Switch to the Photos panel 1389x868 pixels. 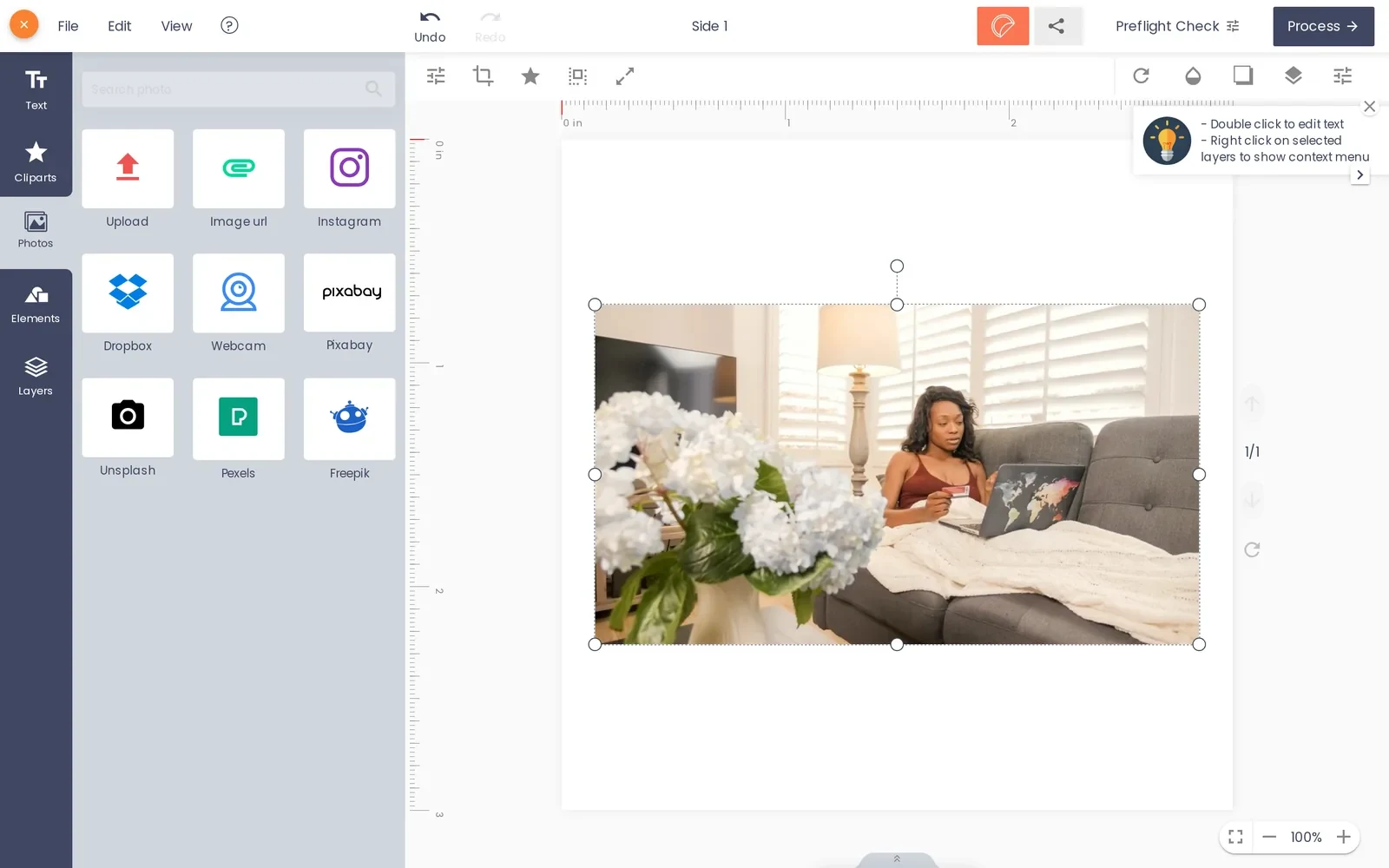point(36,230)
